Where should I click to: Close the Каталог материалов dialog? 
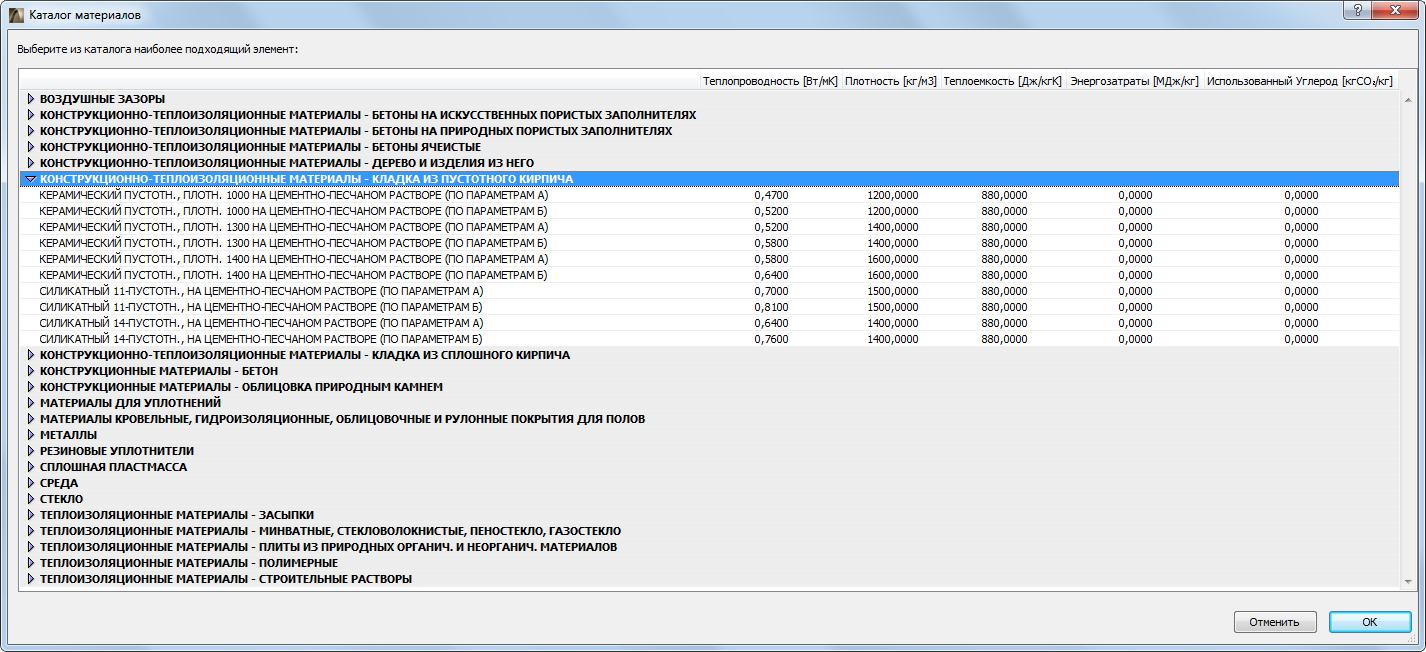(1393, 9)
